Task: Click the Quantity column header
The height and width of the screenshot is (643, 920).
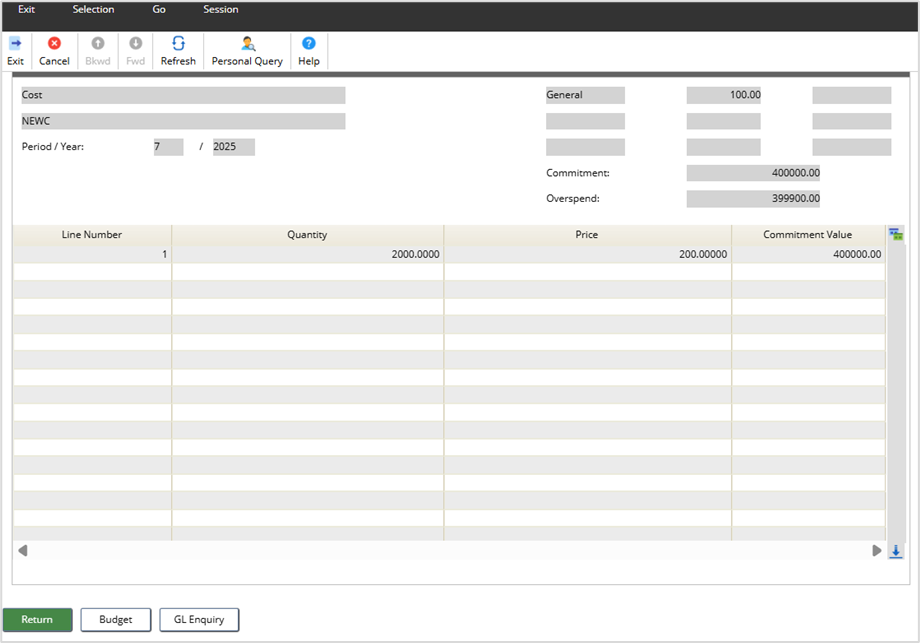Action: [x=307, y=235]
